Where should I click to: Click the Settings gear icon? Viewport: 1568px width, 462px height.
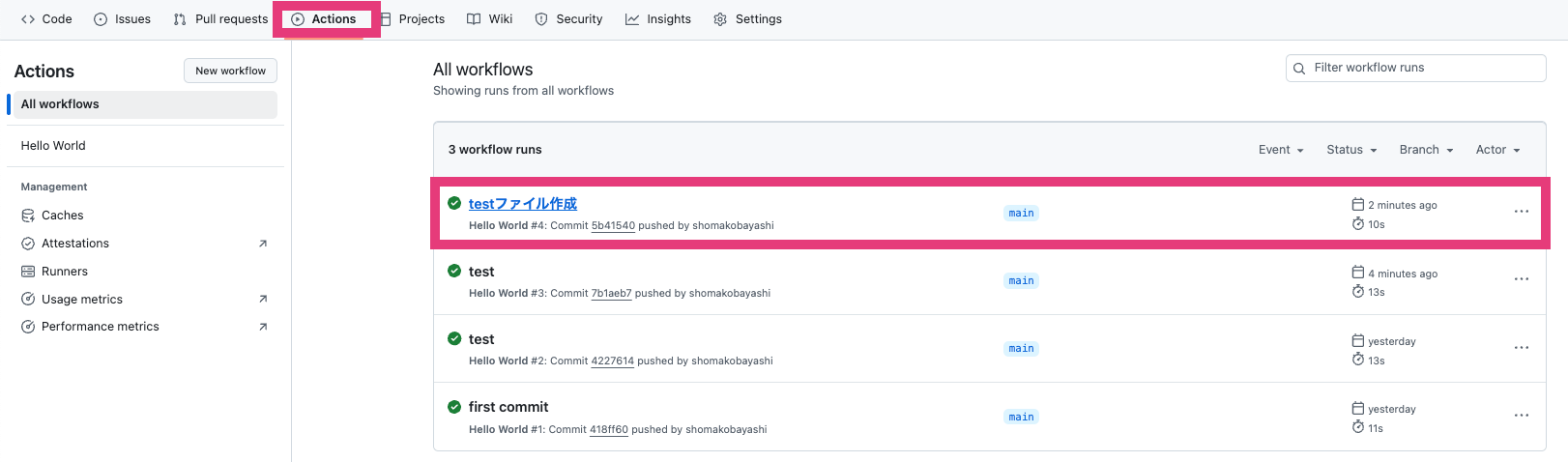pos(720,19)
